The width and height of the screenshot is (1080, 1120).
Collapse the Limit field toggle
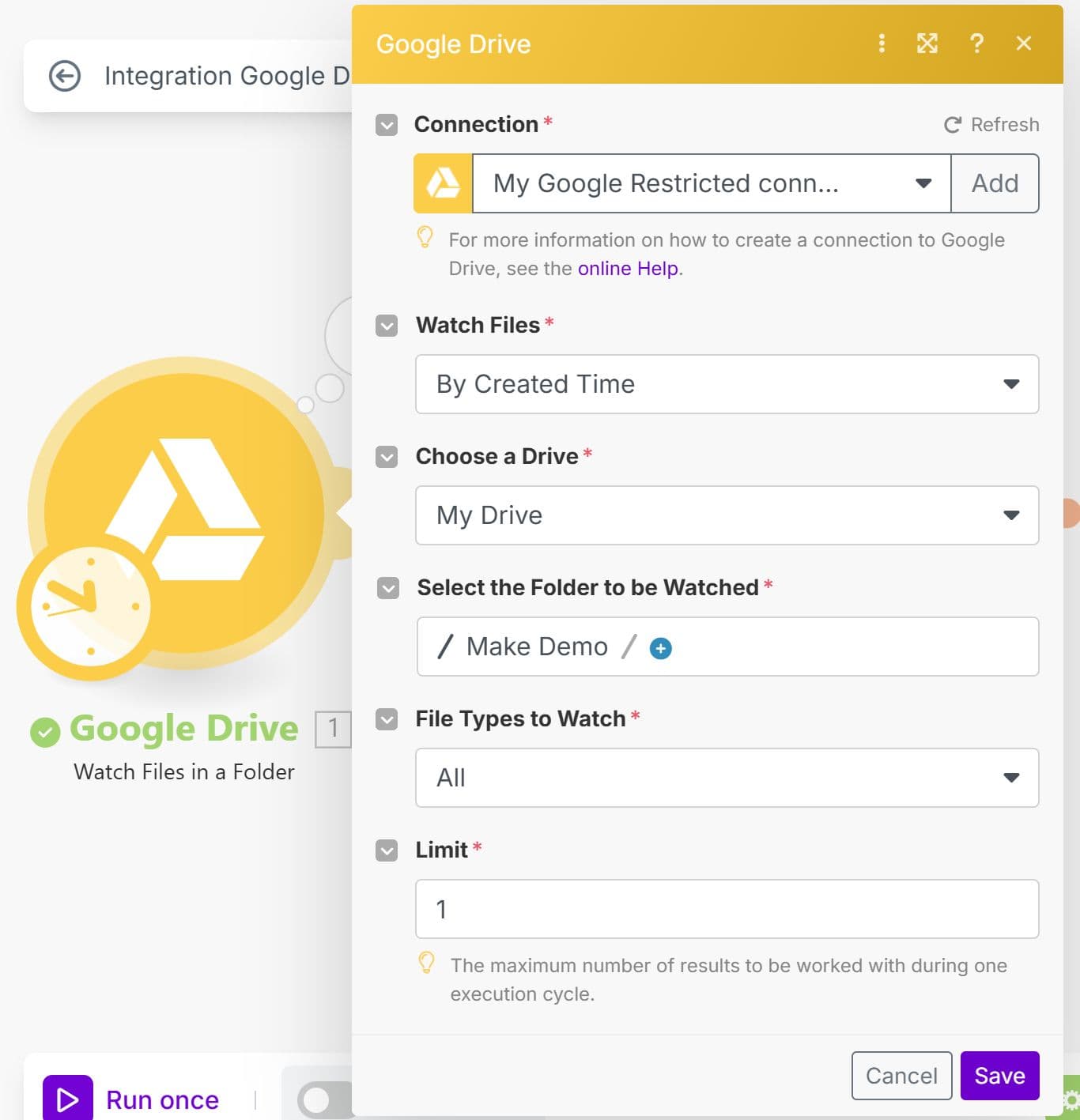(x=387, y=850)
